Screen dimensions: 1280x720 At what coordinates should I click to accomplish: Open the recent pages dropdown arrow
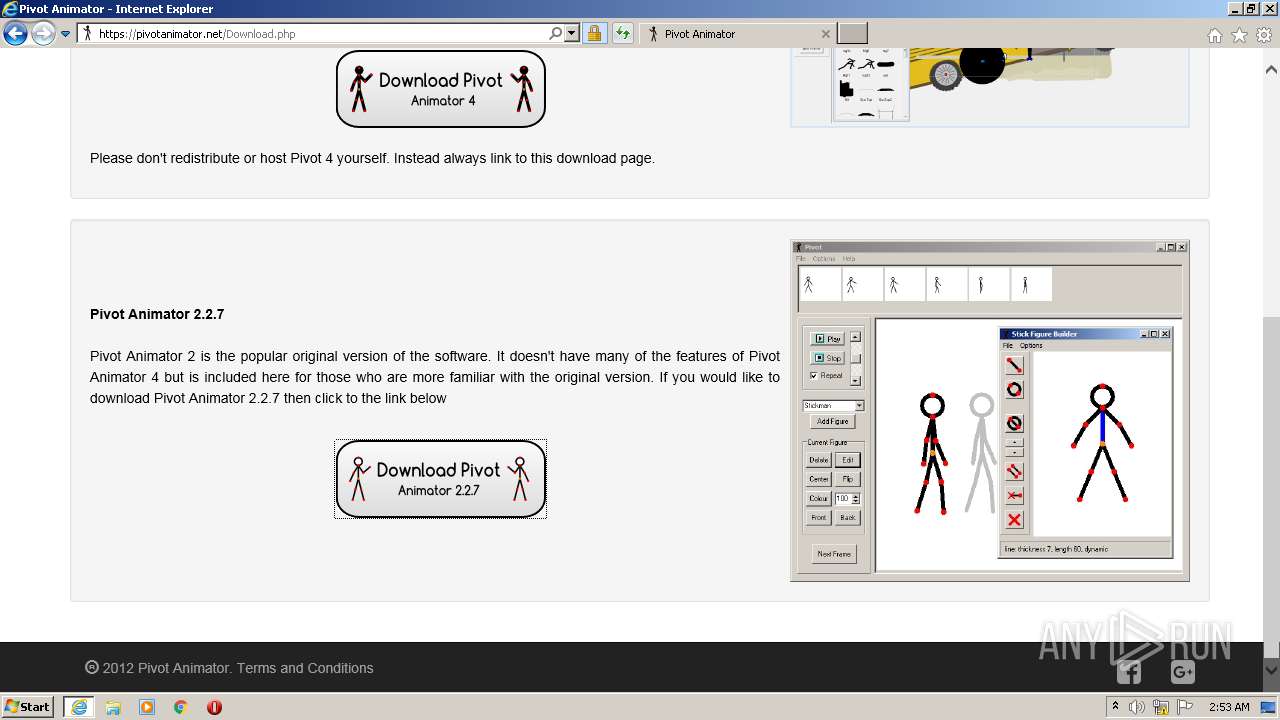tap(66, 34)
